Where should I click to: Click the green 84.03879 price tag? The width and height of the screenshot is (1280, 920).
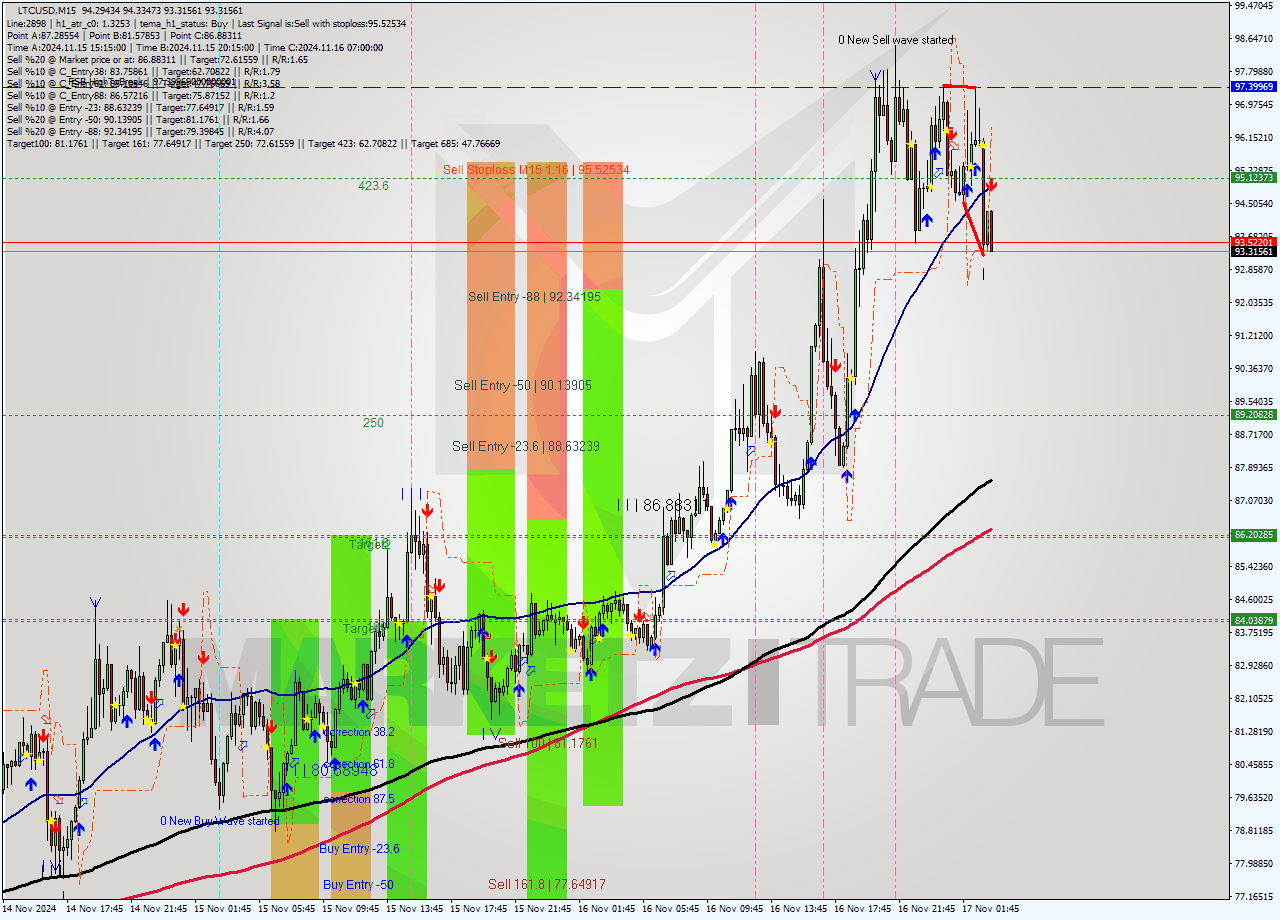[x=1253, y=620]
